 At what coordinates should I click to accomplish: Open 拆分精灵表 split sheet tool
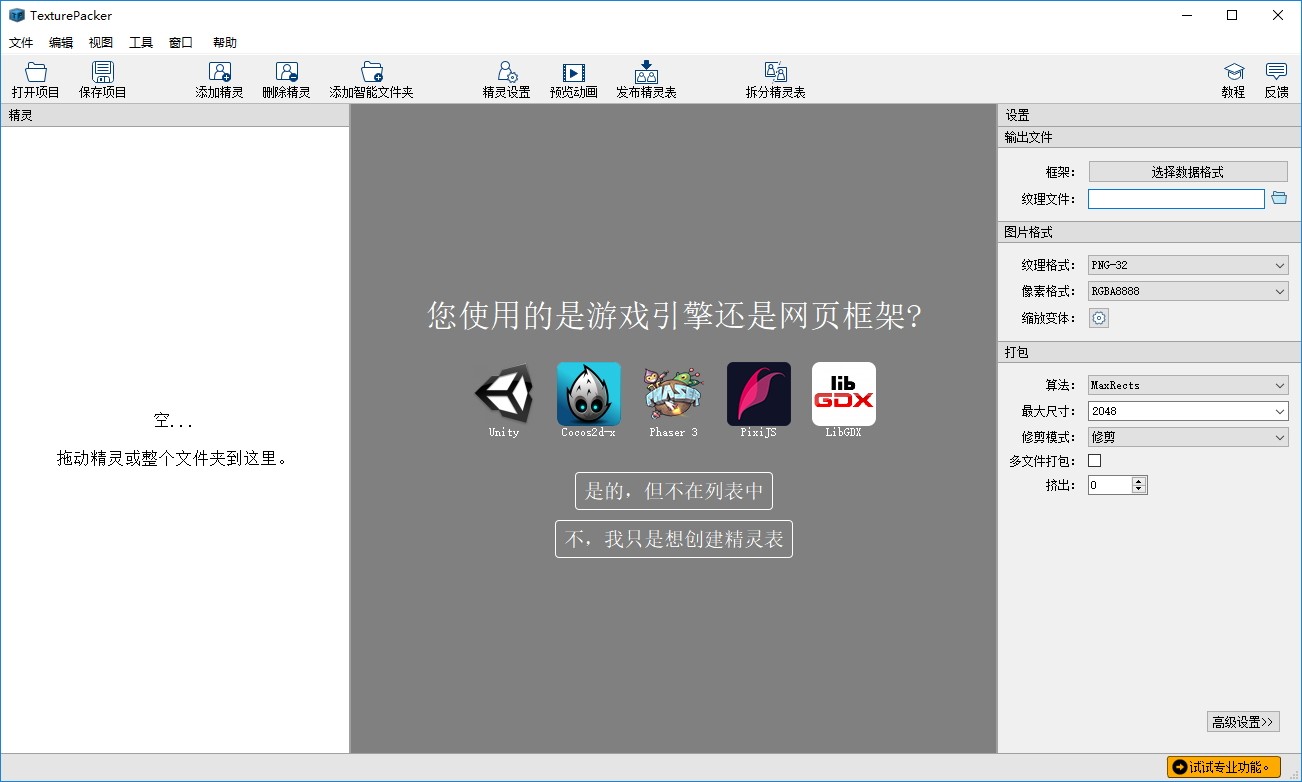point(775,80)
